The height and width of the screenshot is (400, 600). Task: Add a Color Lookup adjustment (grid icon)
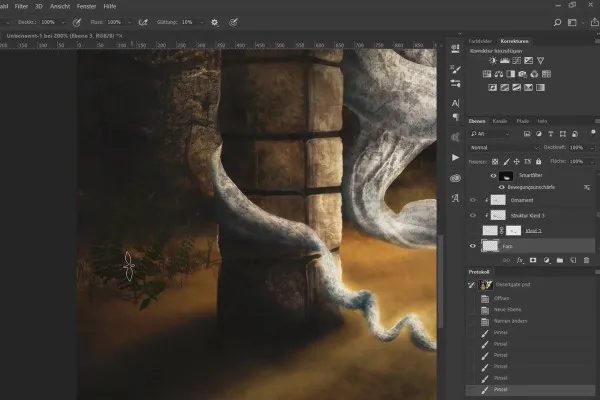click(546, 74)
